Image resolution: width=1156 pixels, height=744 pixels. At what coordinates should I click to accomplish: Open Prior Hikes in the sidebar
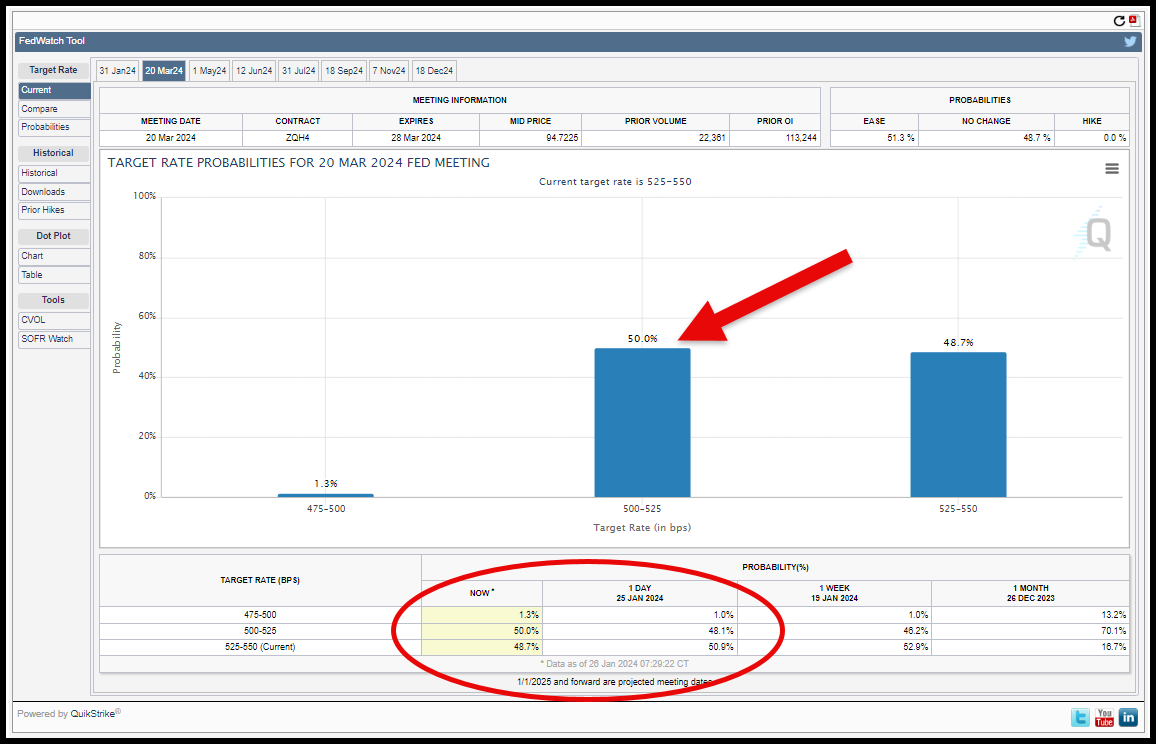pos(55,210)
